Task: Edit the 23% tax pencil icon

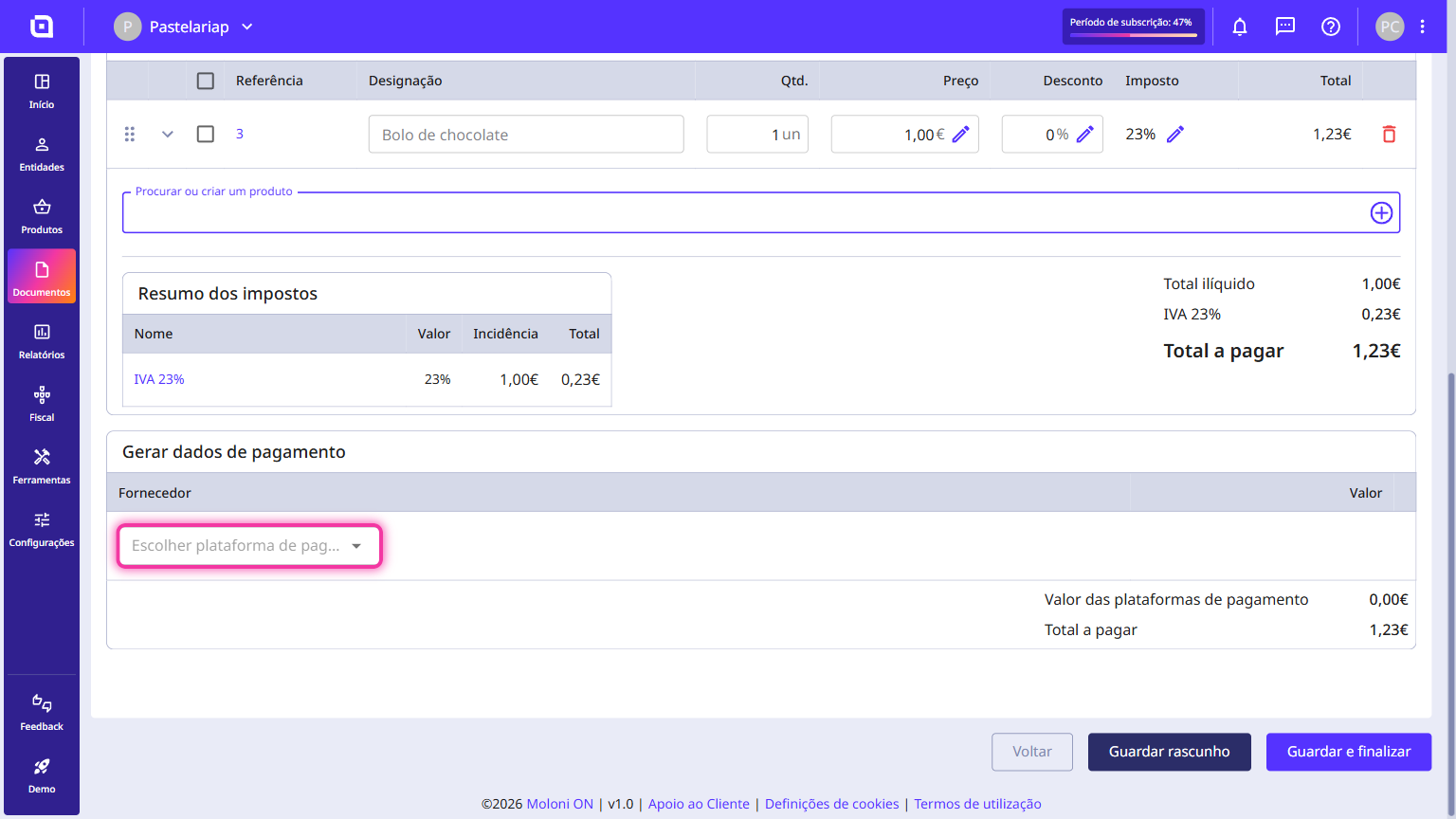Action: pos(1175,135)
